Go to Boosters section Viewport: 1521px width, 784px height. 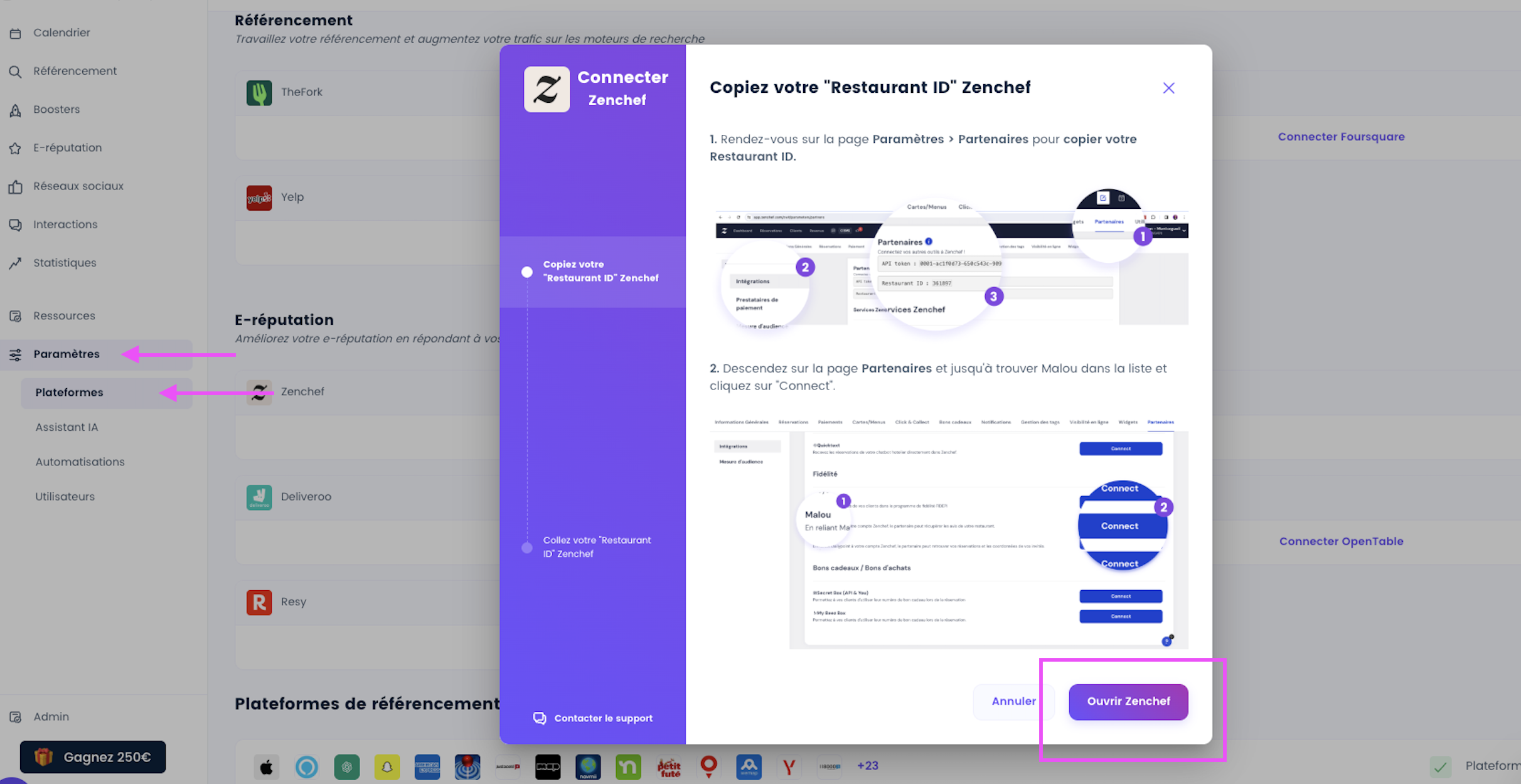coord(56,109)
